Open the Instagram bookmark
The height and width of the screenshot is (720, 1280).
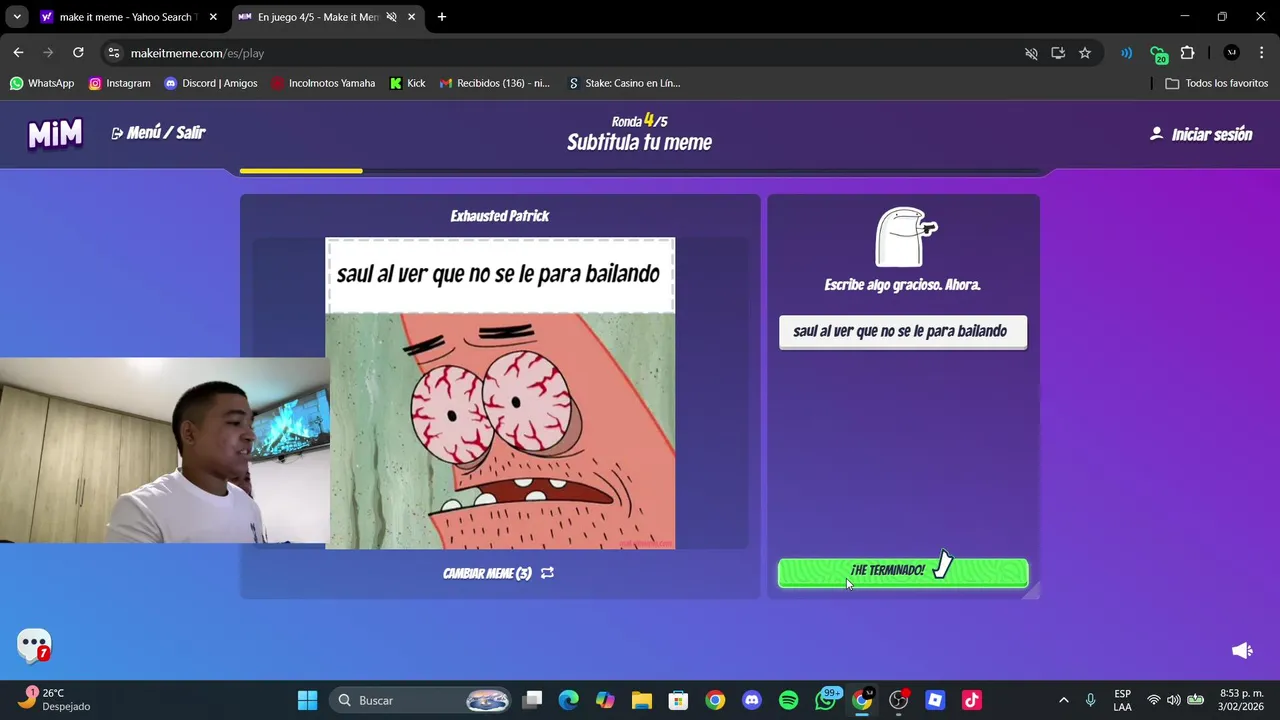coord(120,83)
